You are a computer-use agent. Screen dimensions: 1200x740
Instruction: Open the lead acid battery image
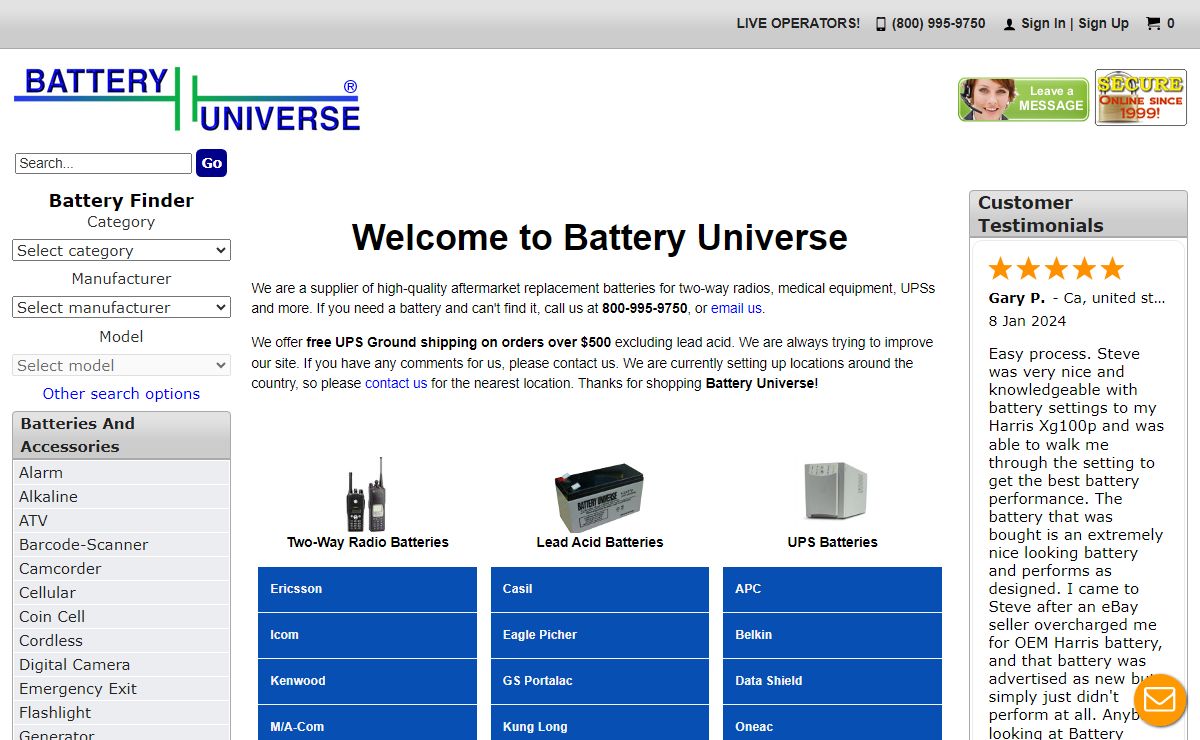tap(599, 498)
